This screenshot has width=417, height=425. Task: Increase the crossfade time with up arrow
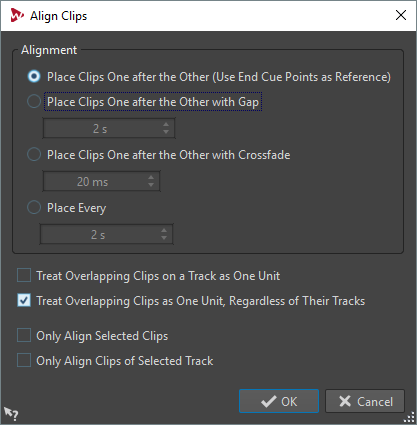[x=151, y=178]
